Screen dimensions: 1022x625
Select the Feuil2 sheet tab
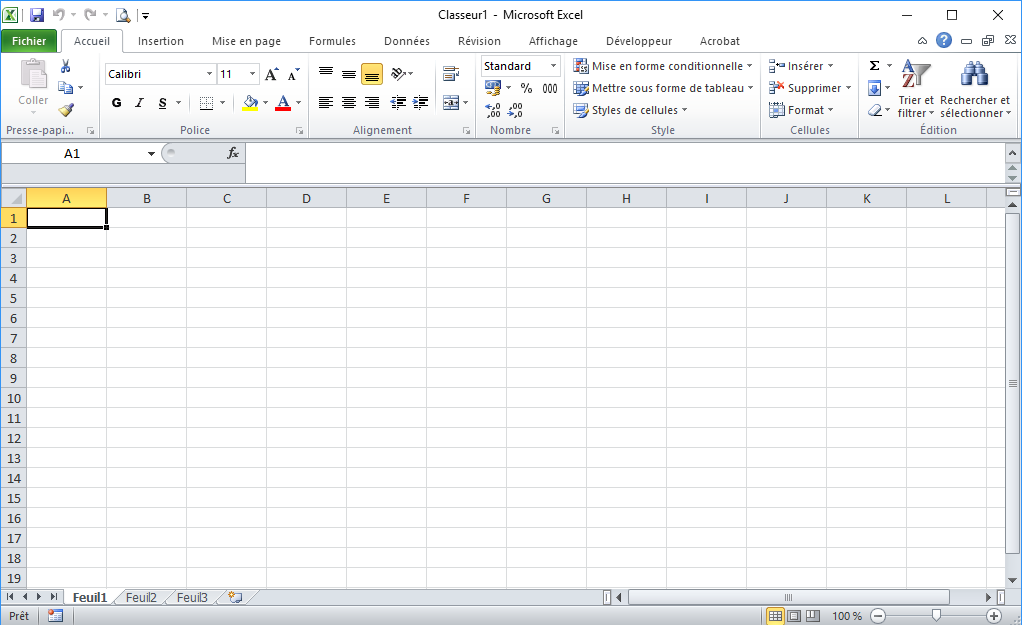[x=141, y=597]
